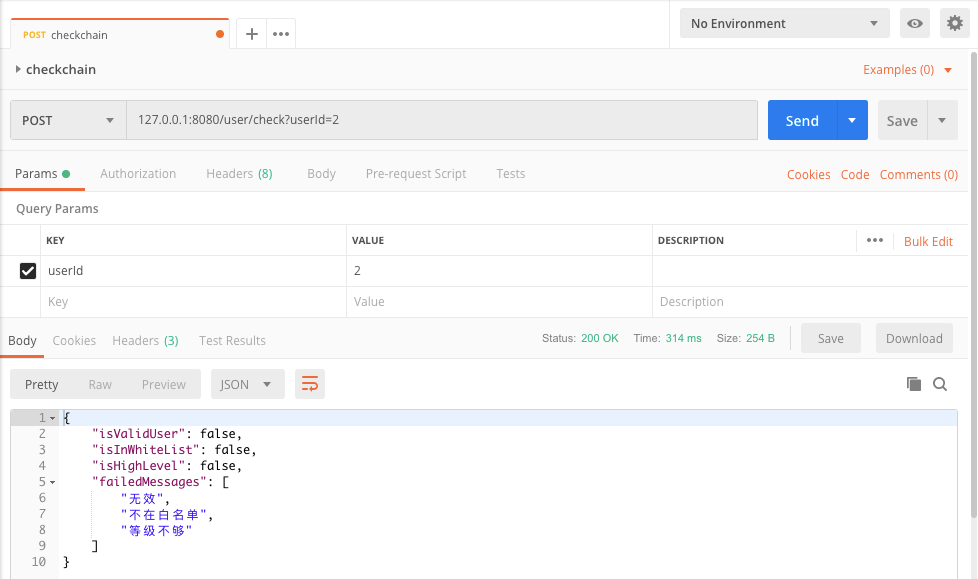Save the response with Save button
Image resolution: width=978 pixels, height=579 pixels.
coord(831,338)
